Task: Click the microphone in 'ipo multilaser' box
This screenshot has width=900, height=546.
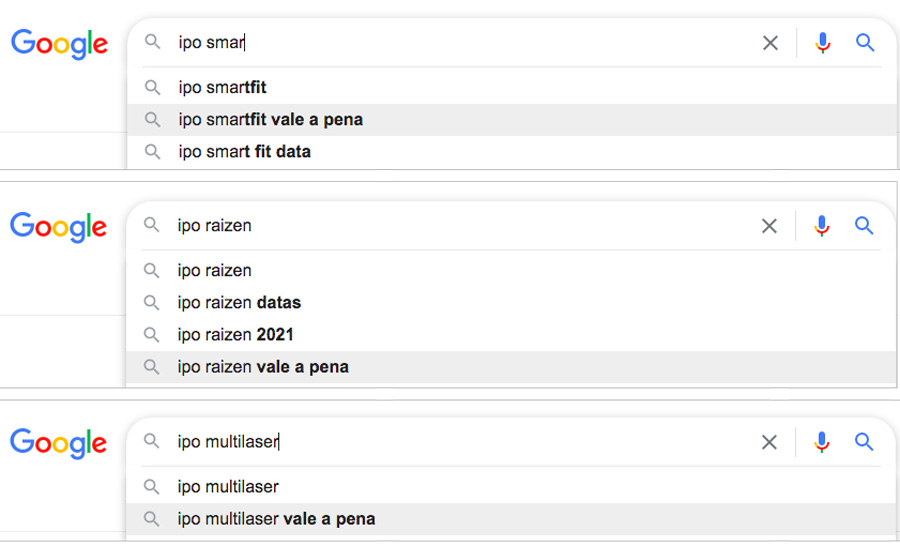Action: tap(822, 442)
